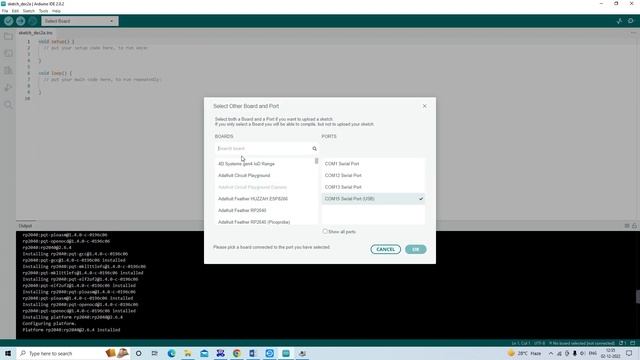Click the Upload arrow button in toolbar
This screenshot has width=640, height=360.
coord(20,21)
